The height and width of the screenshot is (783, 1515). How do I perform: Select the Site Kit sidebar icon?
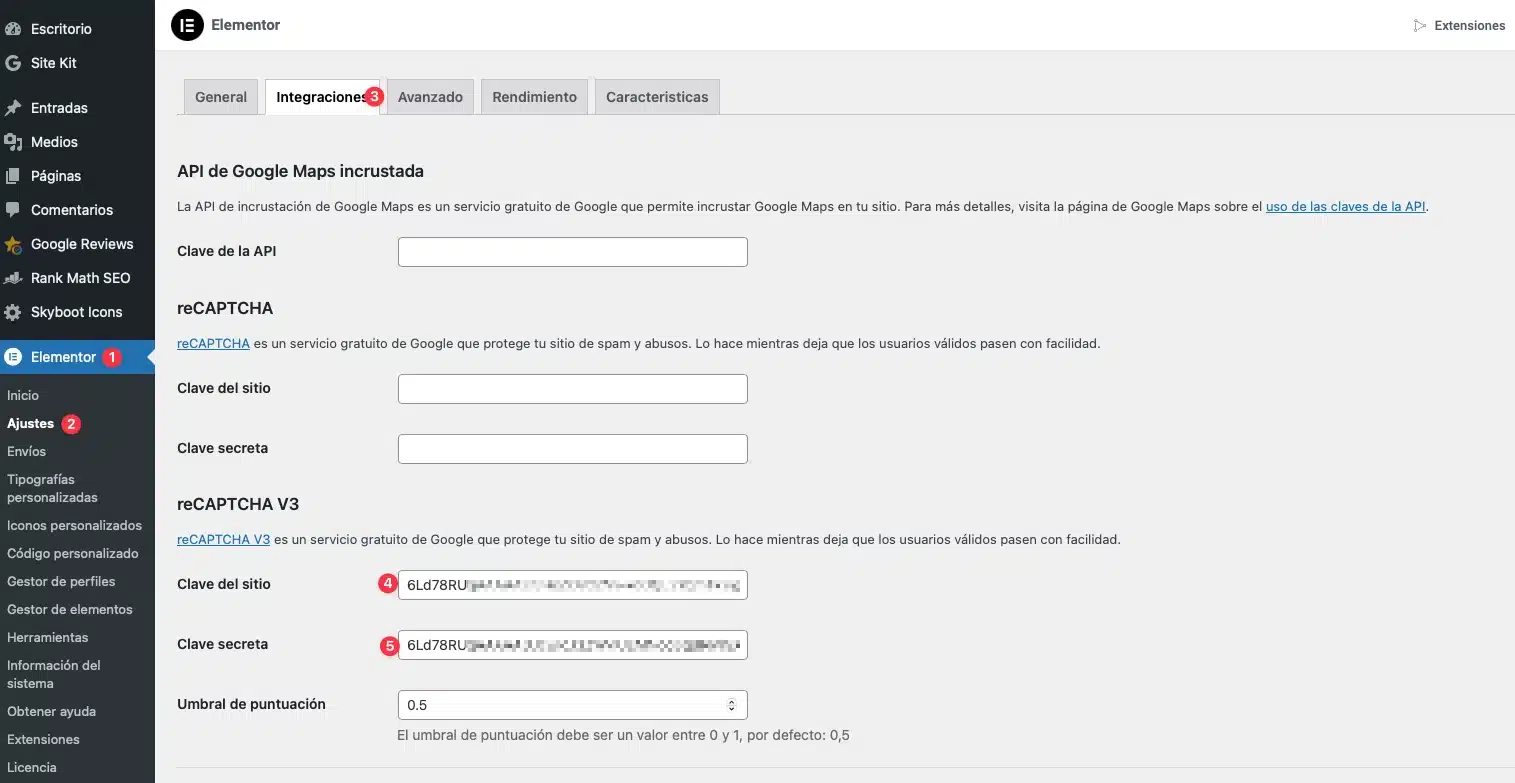(x=14, y=63)
